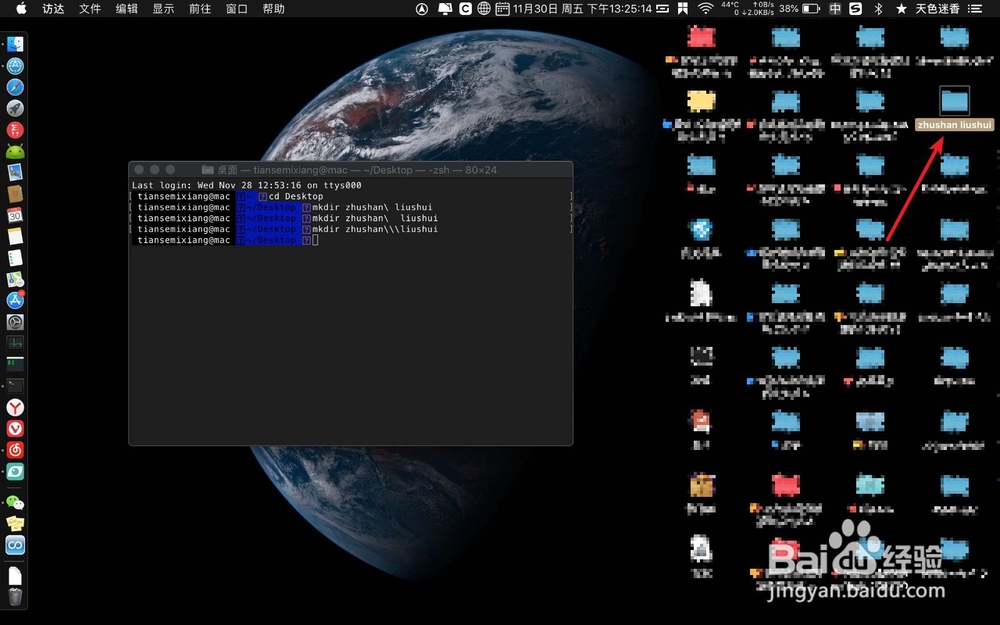Screen dimensions: 1000x625
Task: Open WeChat in the Dock
Action: pos(15,503)
